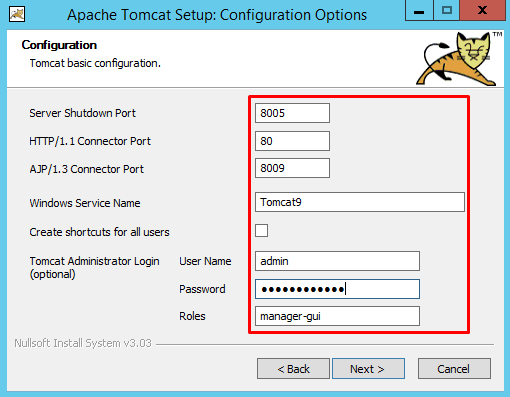Screen dimensions: 510x397
Task: Click the 'AJP/1.3 Connector Port' label
Action: (87, 169)
